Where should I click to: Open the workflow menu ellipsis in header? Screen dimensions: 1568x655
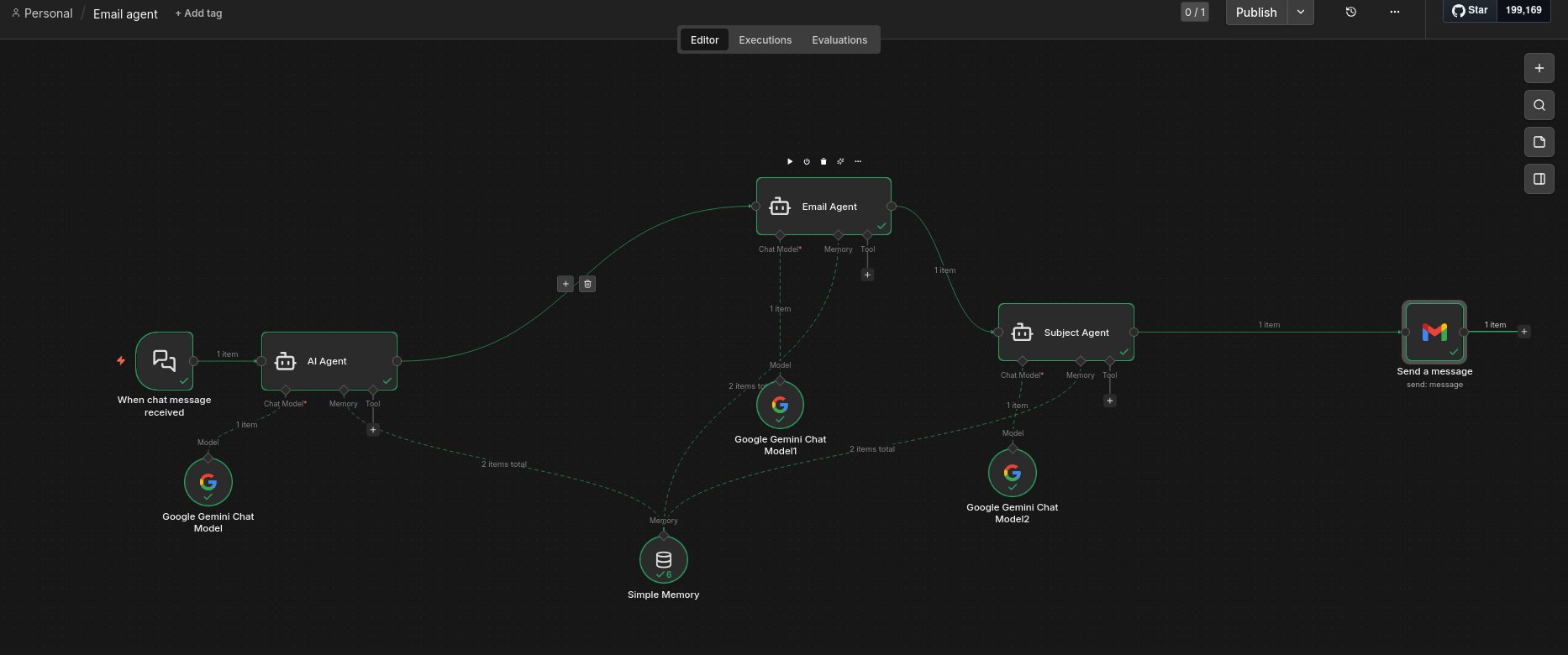pyautogui.click(x=1395, y=12)
